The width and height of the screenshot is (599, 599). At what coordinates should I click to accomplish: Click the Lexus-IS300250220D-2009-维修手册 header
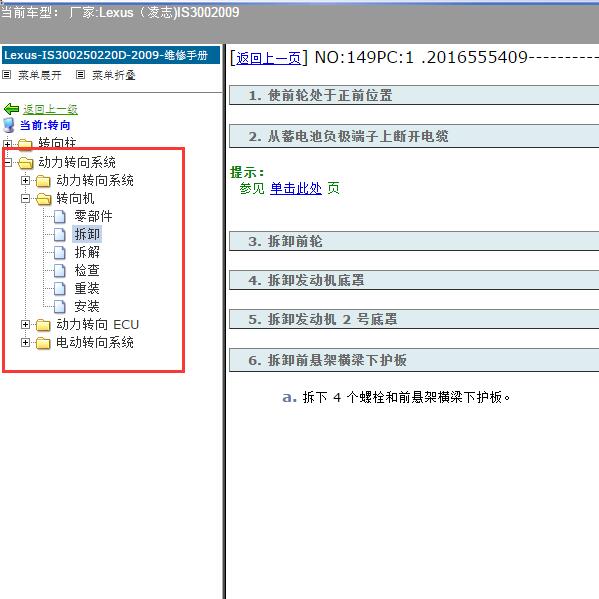point(111,55)
